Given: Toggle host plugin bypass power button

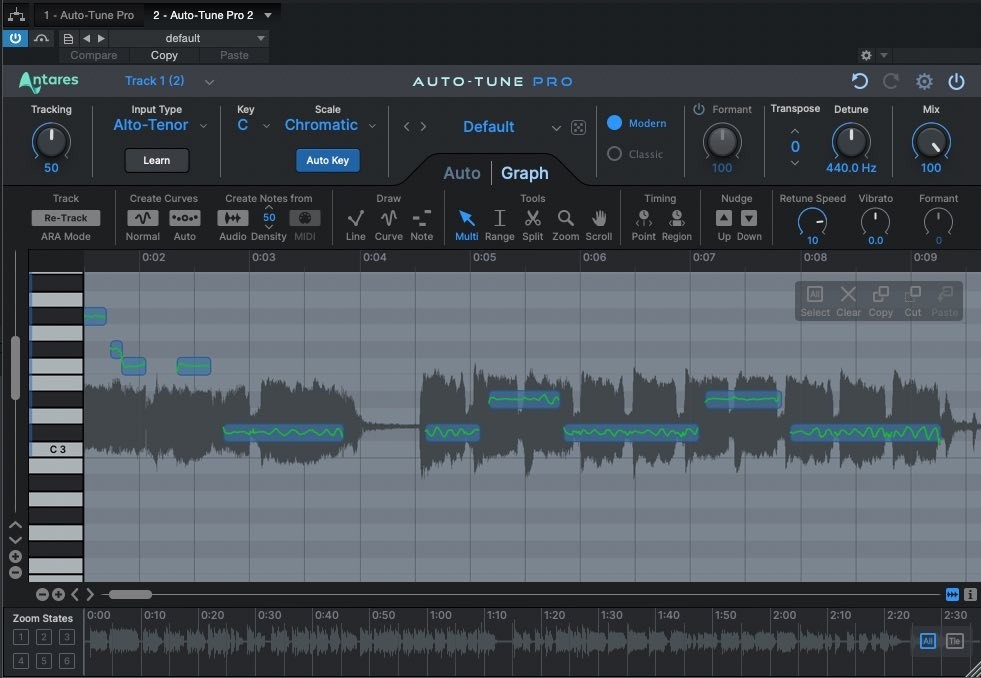Looking at the screenshot, I should pyautogui.click(x=15, y=38).
